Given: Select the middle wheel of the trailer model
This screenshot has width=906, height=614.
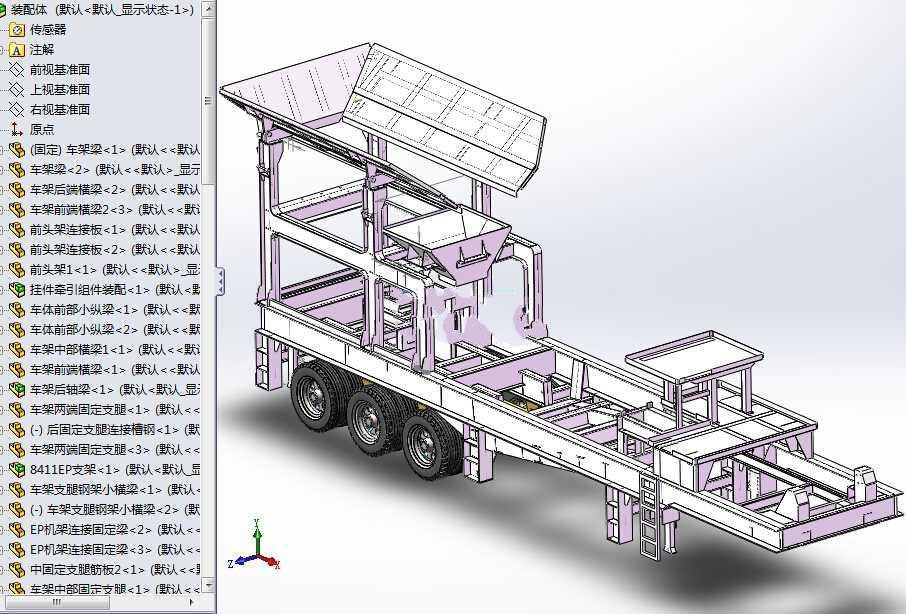Looking at the screenshot, I should click(370, 421).
